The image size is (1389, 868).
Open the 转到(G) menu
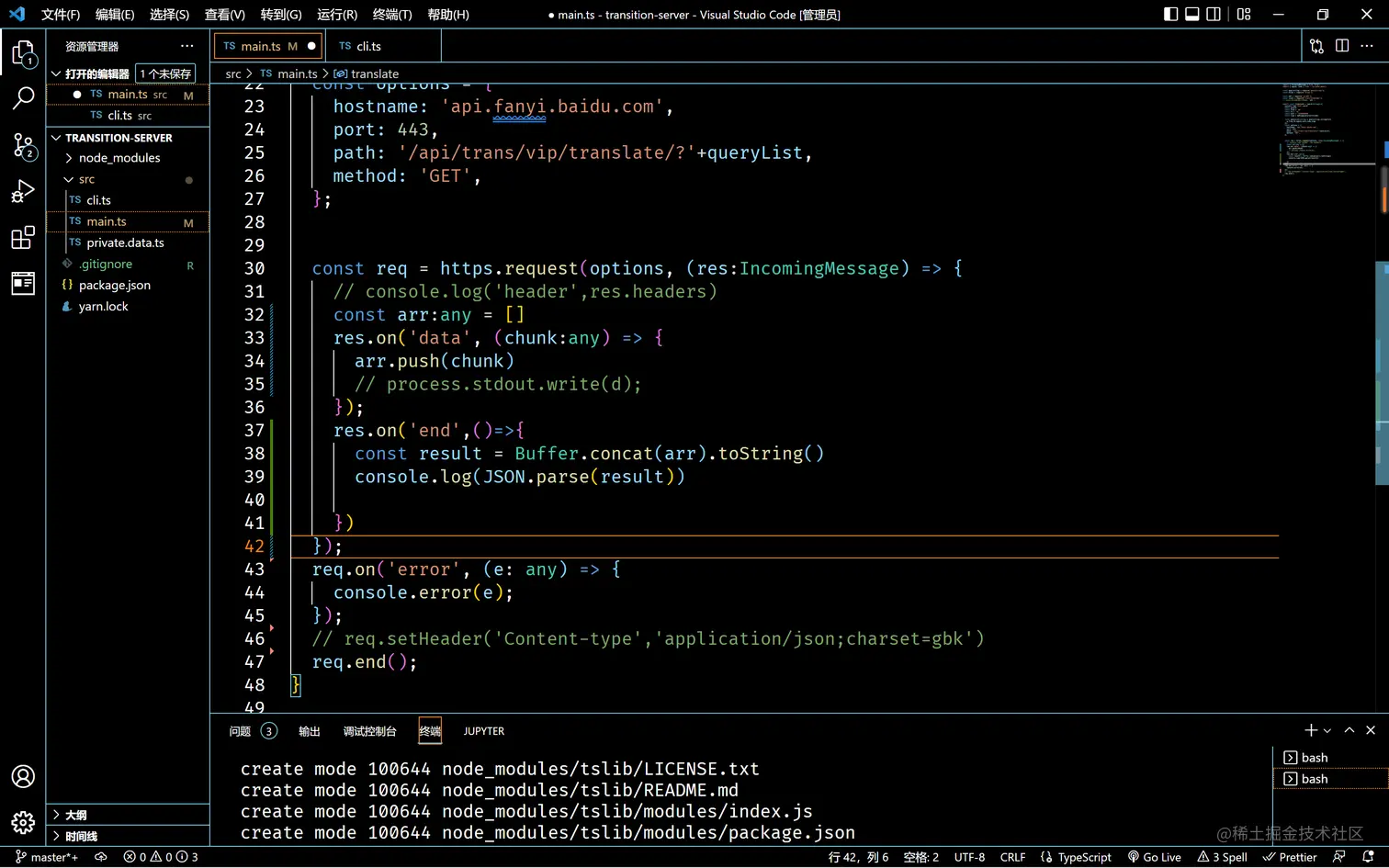point(281,14)
